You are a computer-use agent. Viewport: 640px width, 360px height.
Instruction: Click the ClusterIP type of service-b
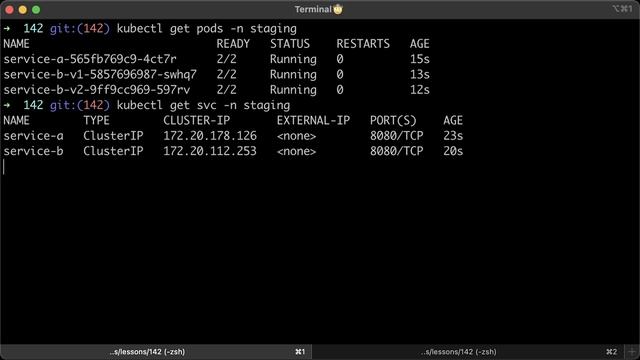pos(113,151)
